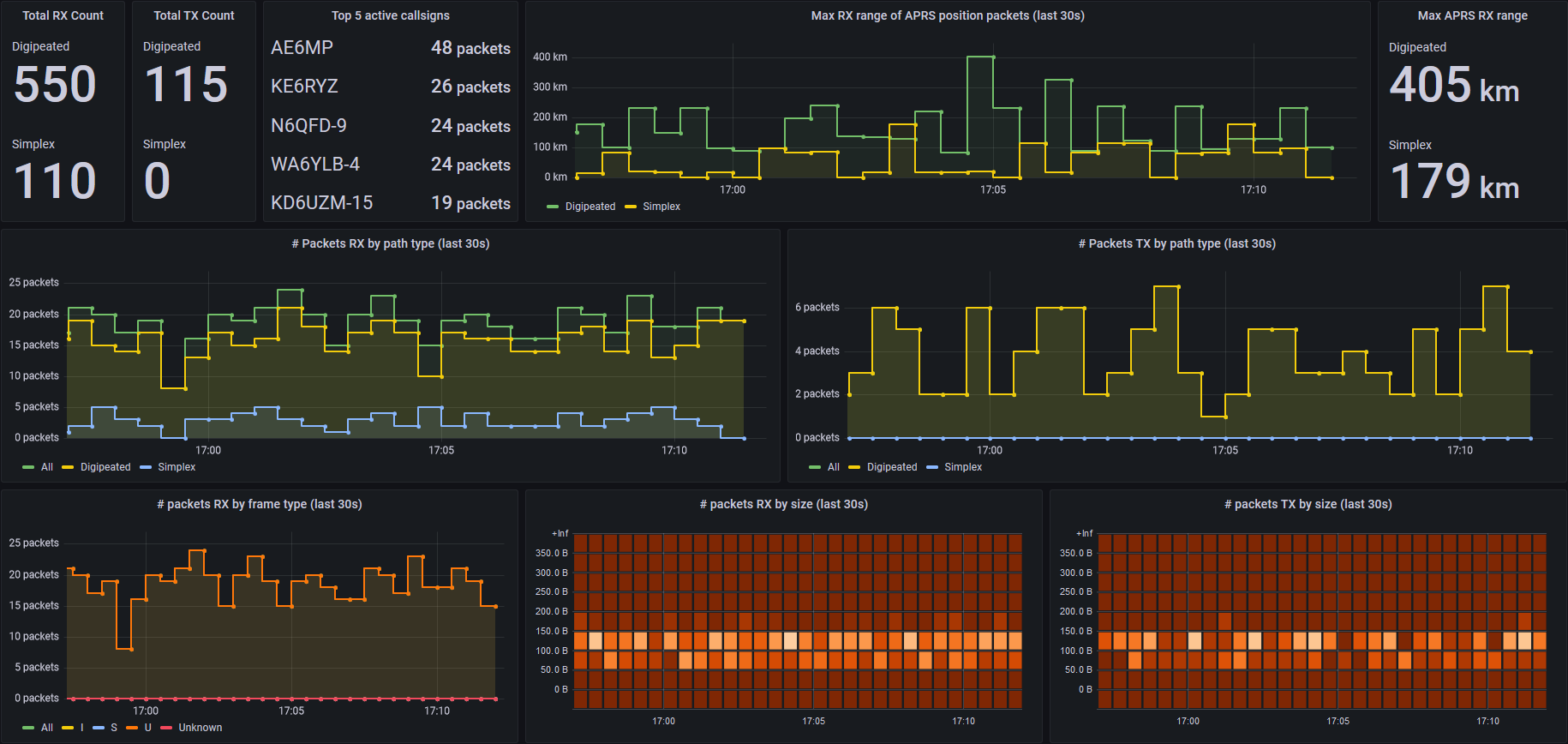Click the +Inf axis label on TX by size heatmap

pos(1084,534)
